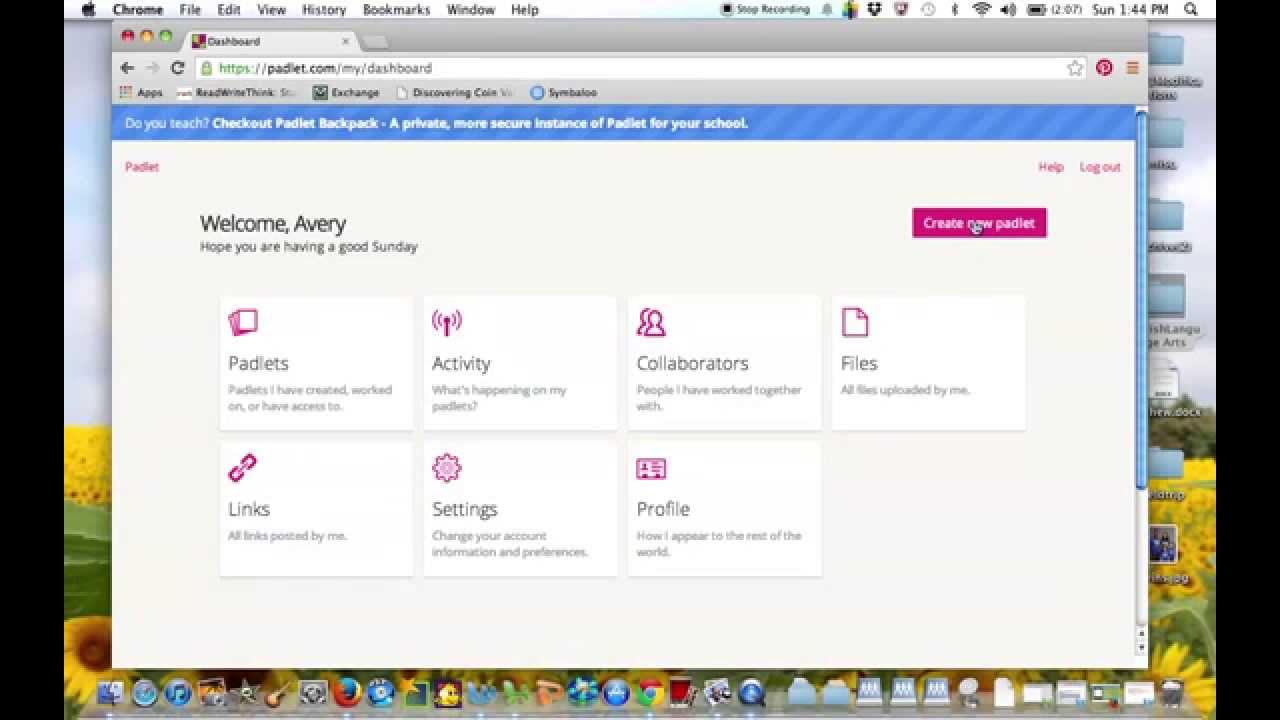Click the Settings card title
Image resolution: width=1280 pixels, height=720 pixels.
coord(465,509)
